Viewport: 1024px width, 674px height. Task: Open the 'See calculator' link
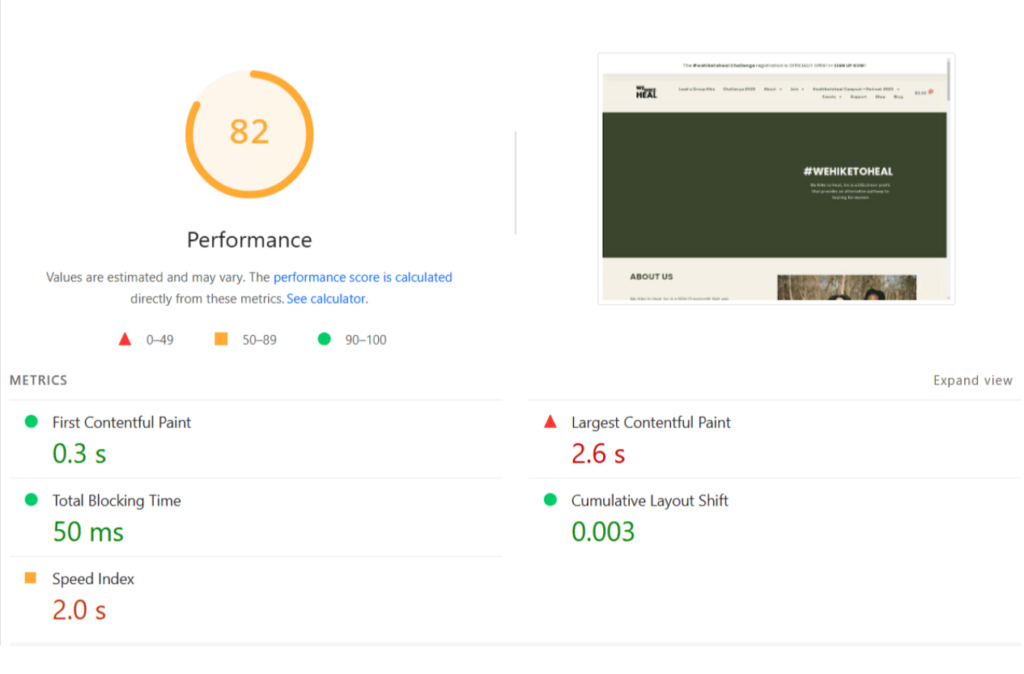point(326,298)
